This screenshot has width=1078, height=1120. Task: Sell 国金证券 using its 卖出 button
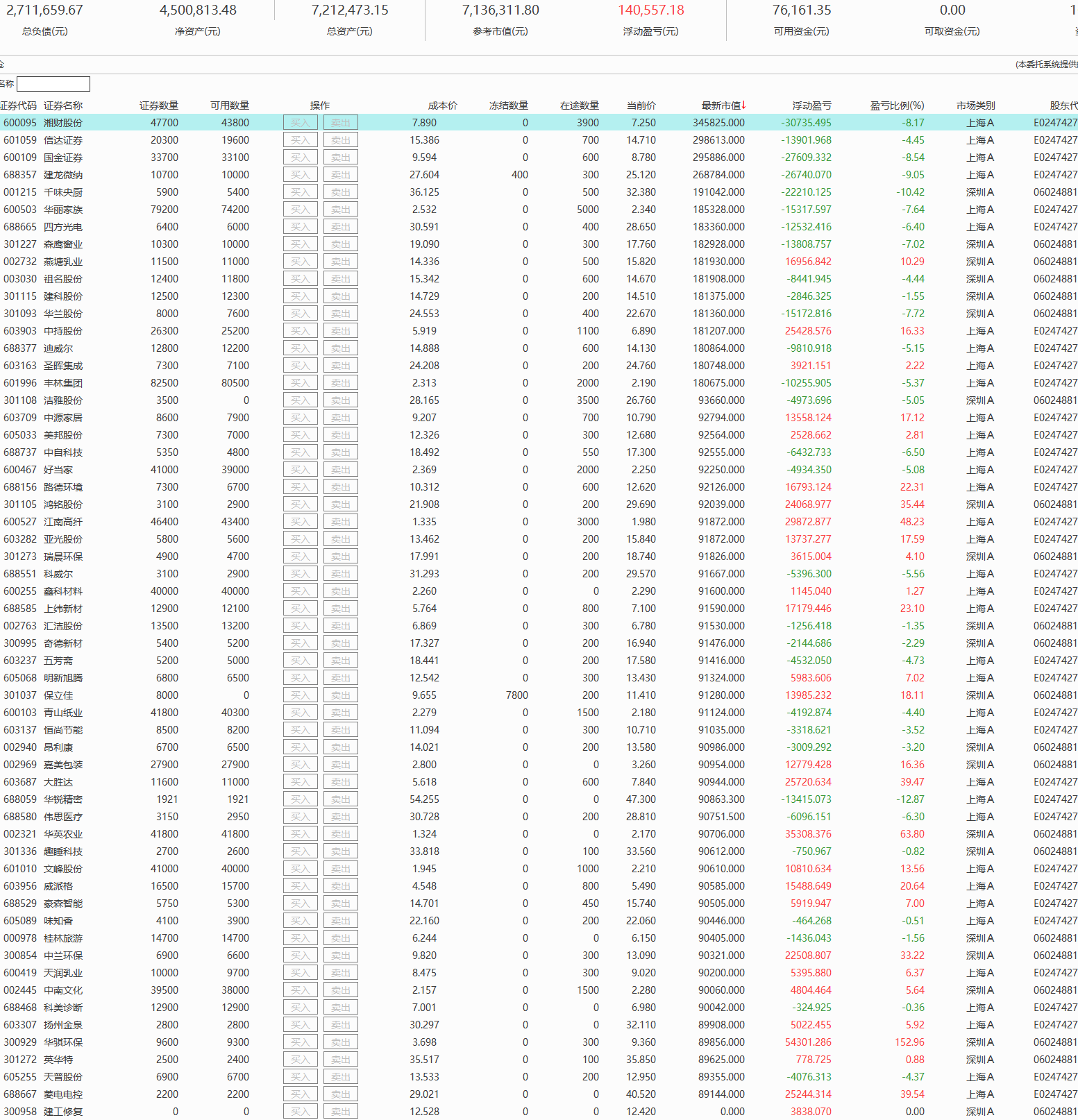341,158
